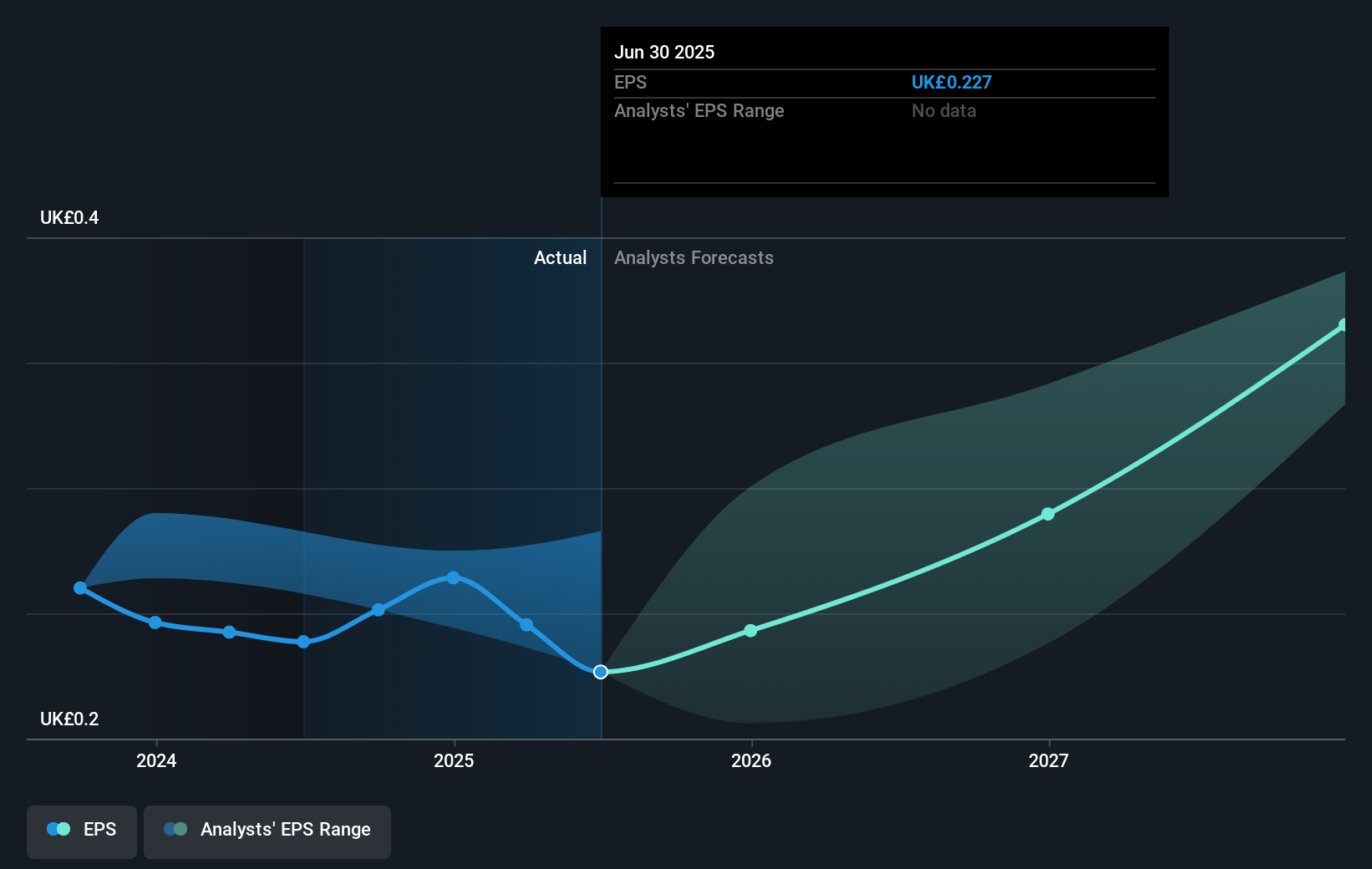Click the Analysts' EPS Range legend dot icon

click(x=176, y=829)
